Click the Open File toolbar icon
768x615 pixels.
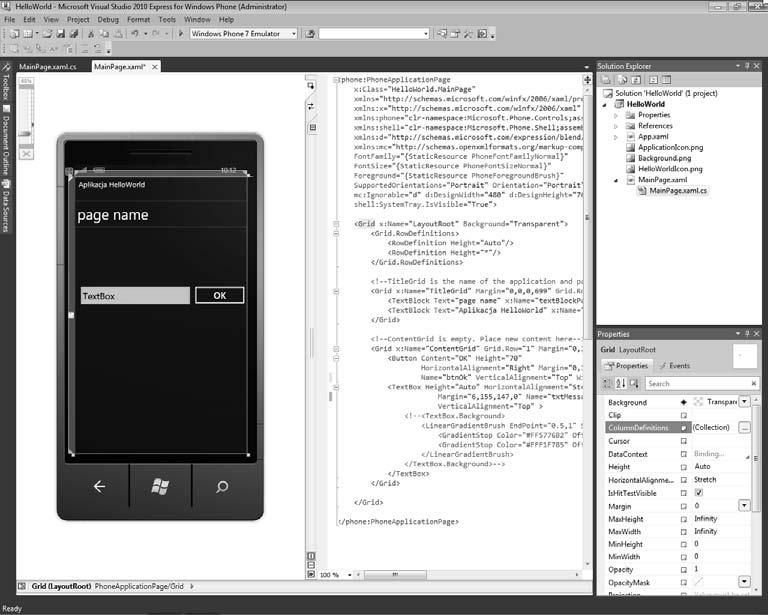(47, 34)
